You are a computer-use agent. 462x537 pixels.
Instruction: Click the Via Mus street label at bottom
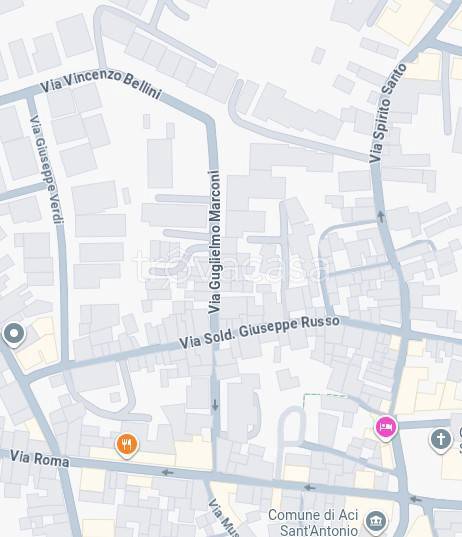coord(224,518)
